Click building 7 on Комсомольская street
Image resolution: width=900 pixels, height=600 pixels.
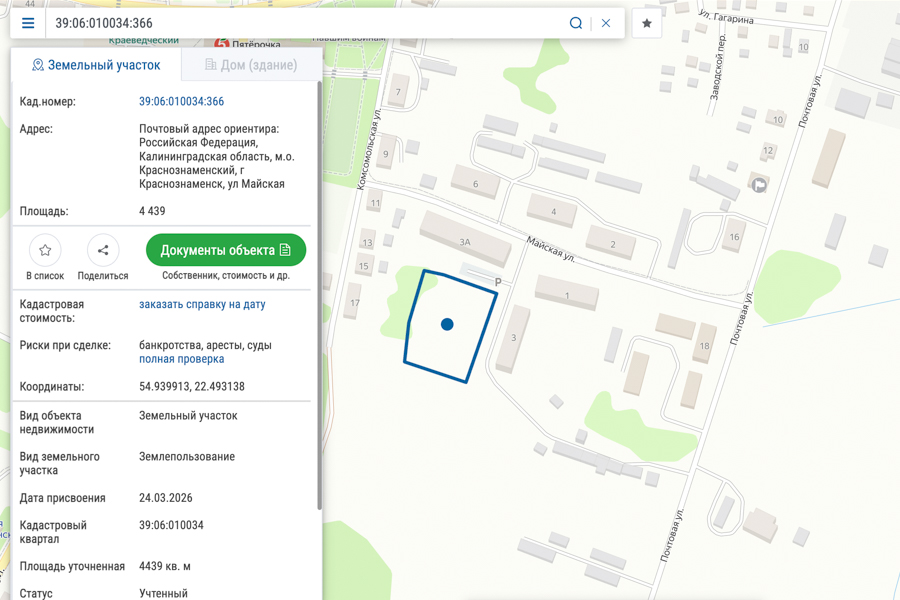point(399,92)
